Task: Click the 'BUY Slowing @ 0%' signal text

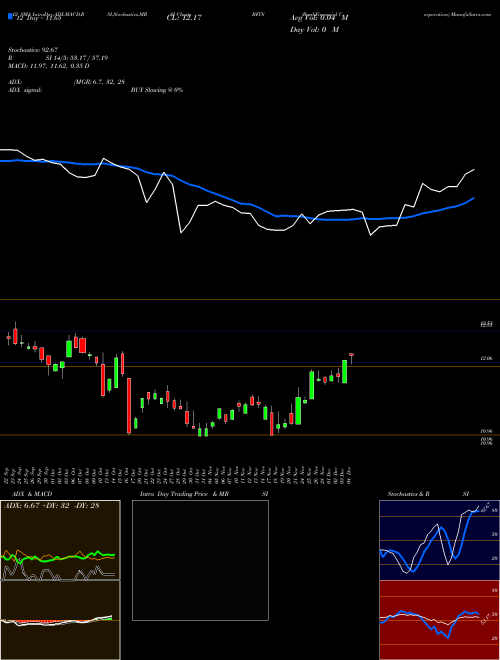Action: (x=157, y=90)
